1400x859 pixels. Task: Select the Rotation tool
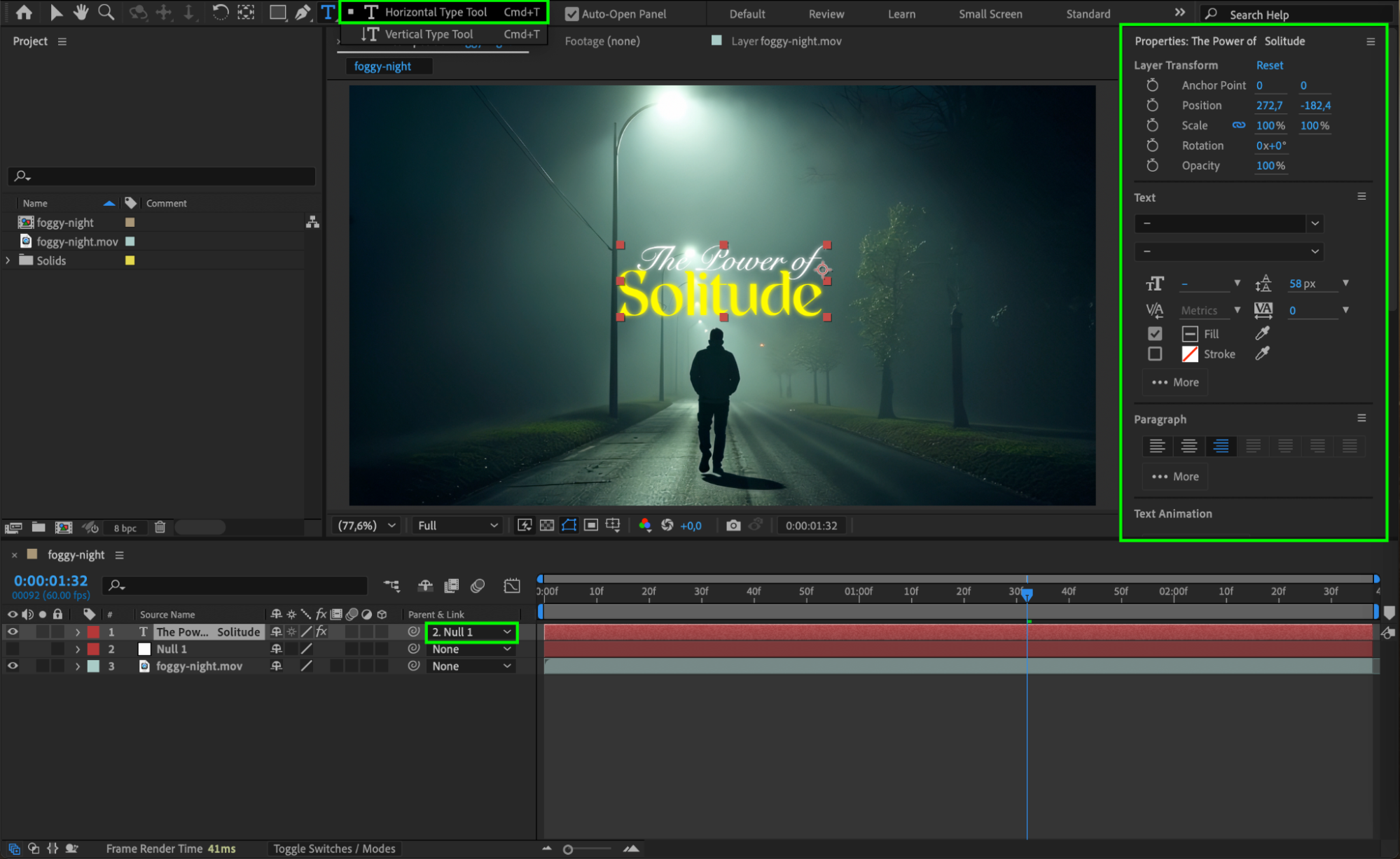(220, 12)
